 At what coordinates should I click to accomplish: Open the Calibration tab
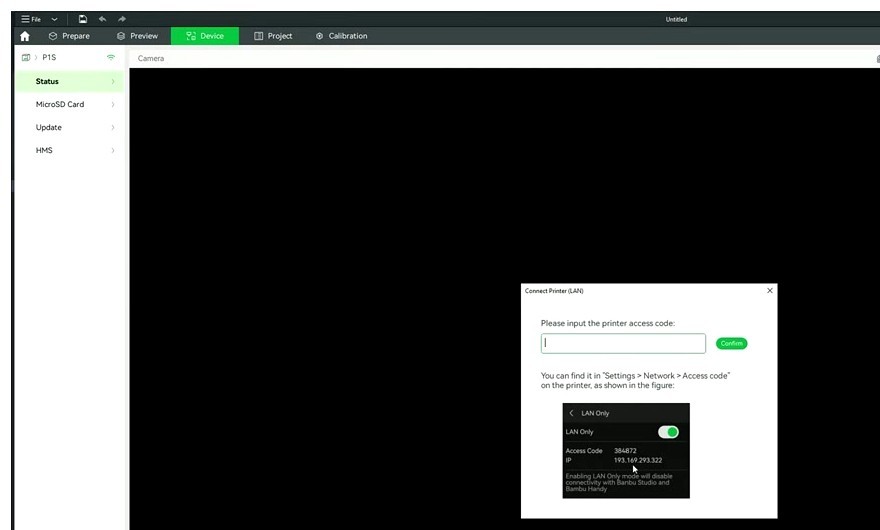(x=341, y=36)
